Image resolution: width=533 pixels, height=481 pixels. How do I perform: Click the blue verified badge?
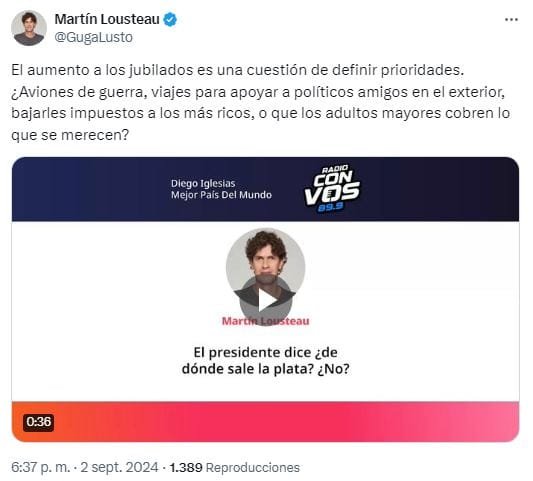coord(170,20)
